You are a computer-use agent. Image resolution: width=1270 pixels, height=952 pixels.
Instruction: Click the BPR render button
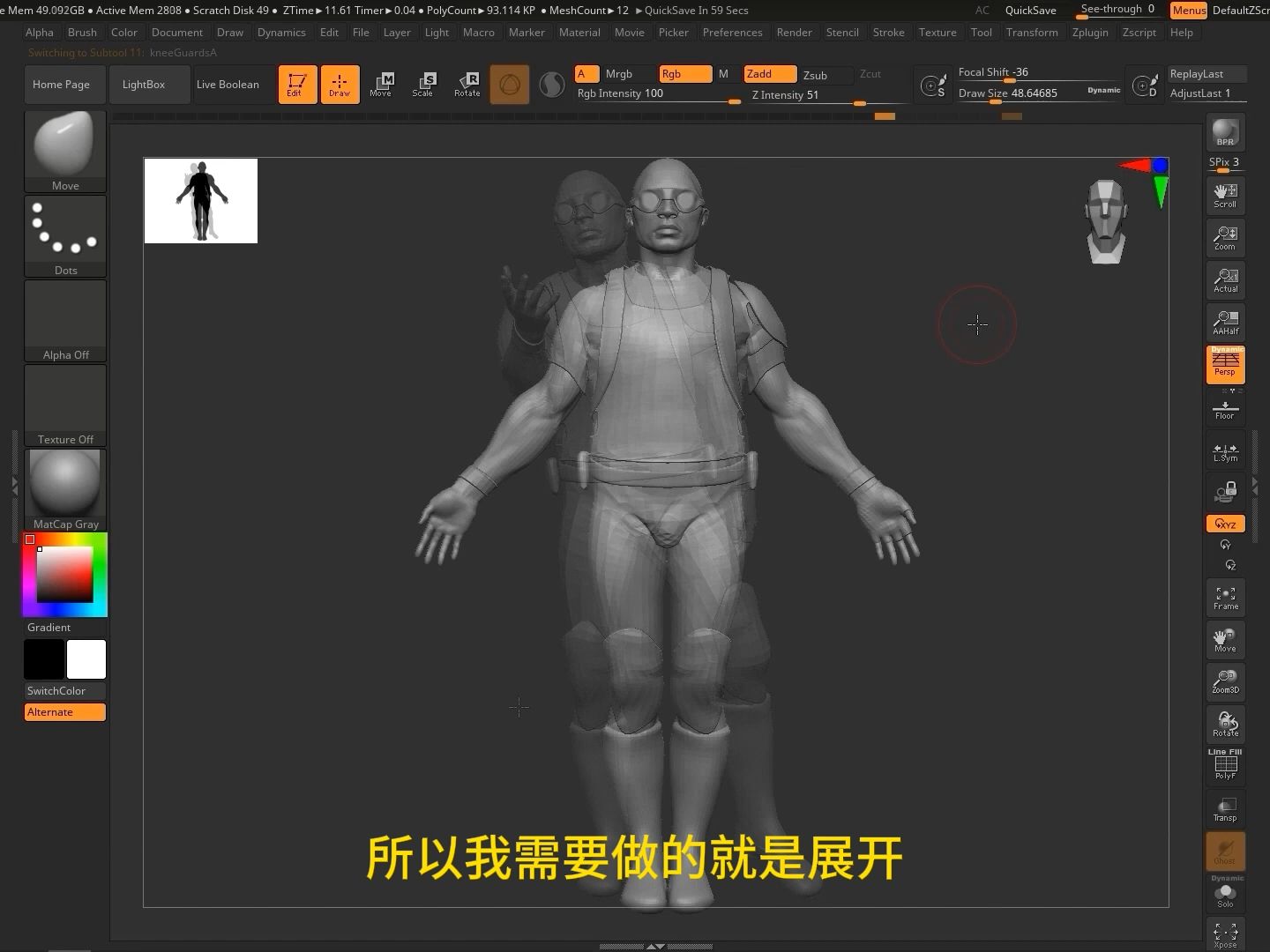1225,132
